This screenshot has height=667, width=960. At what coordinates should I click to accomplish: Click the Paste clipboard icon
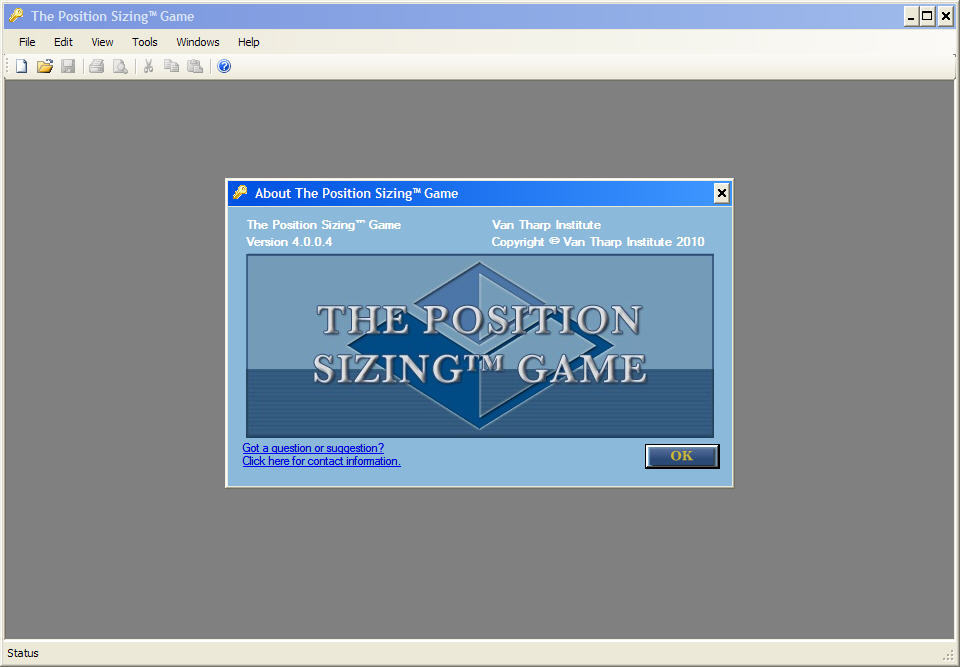coord(195,66)
